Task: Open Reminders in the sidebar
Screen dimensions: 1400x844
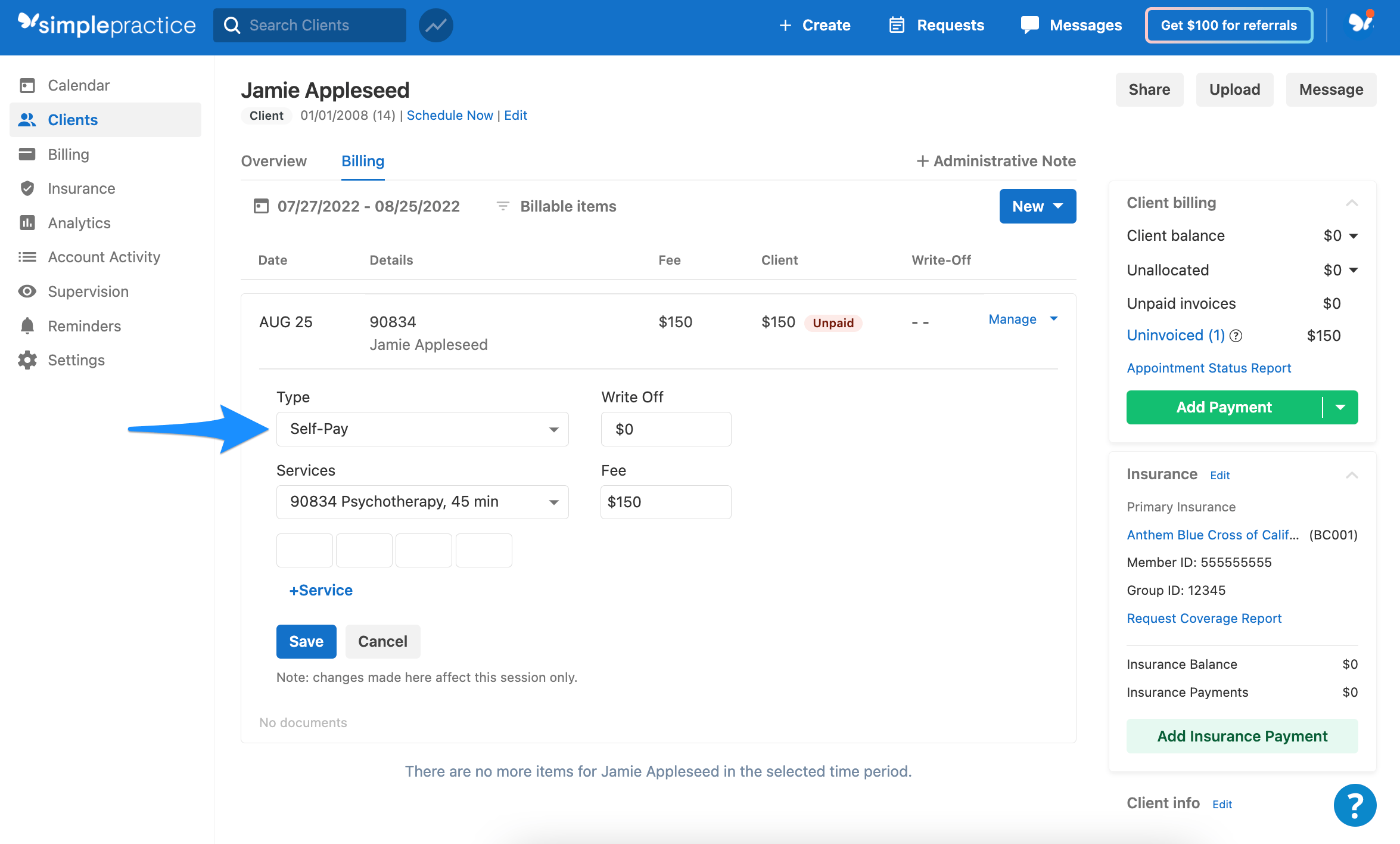Action: (x=84, y=326)
